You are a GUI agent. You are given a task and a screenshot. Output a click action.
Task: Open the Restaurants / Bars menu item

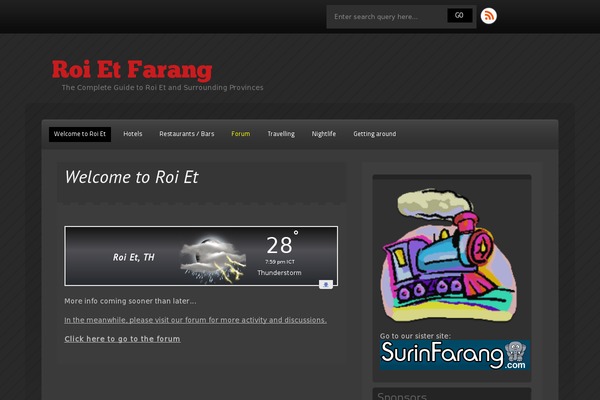(187, 134)
